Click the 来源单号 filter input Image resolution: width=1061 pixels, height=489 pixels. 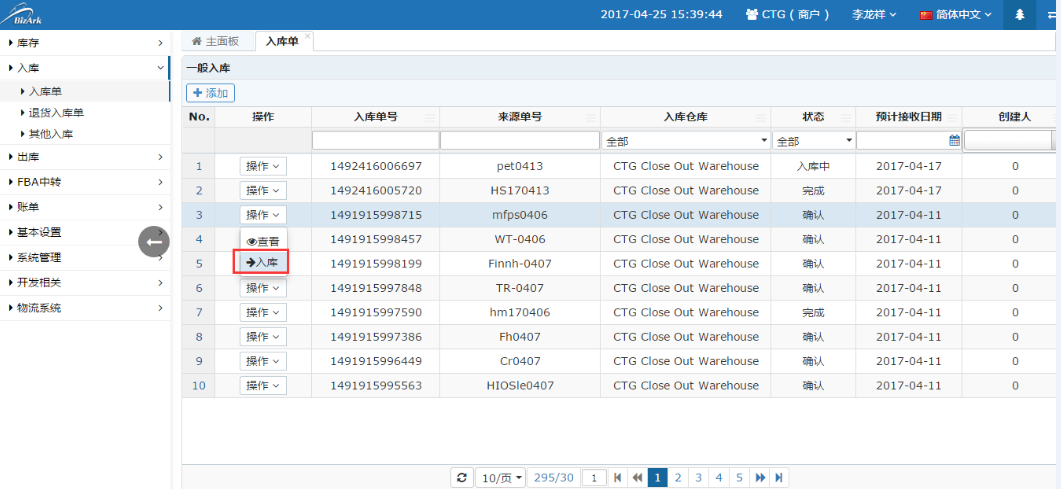[x=520, y=141]
